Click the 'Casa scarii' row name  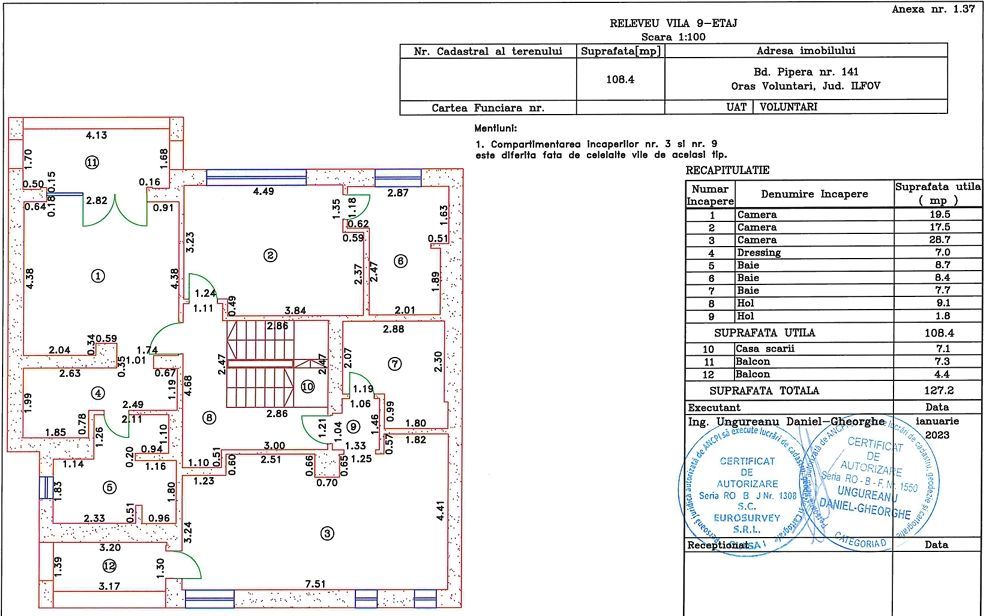[765, 349]
